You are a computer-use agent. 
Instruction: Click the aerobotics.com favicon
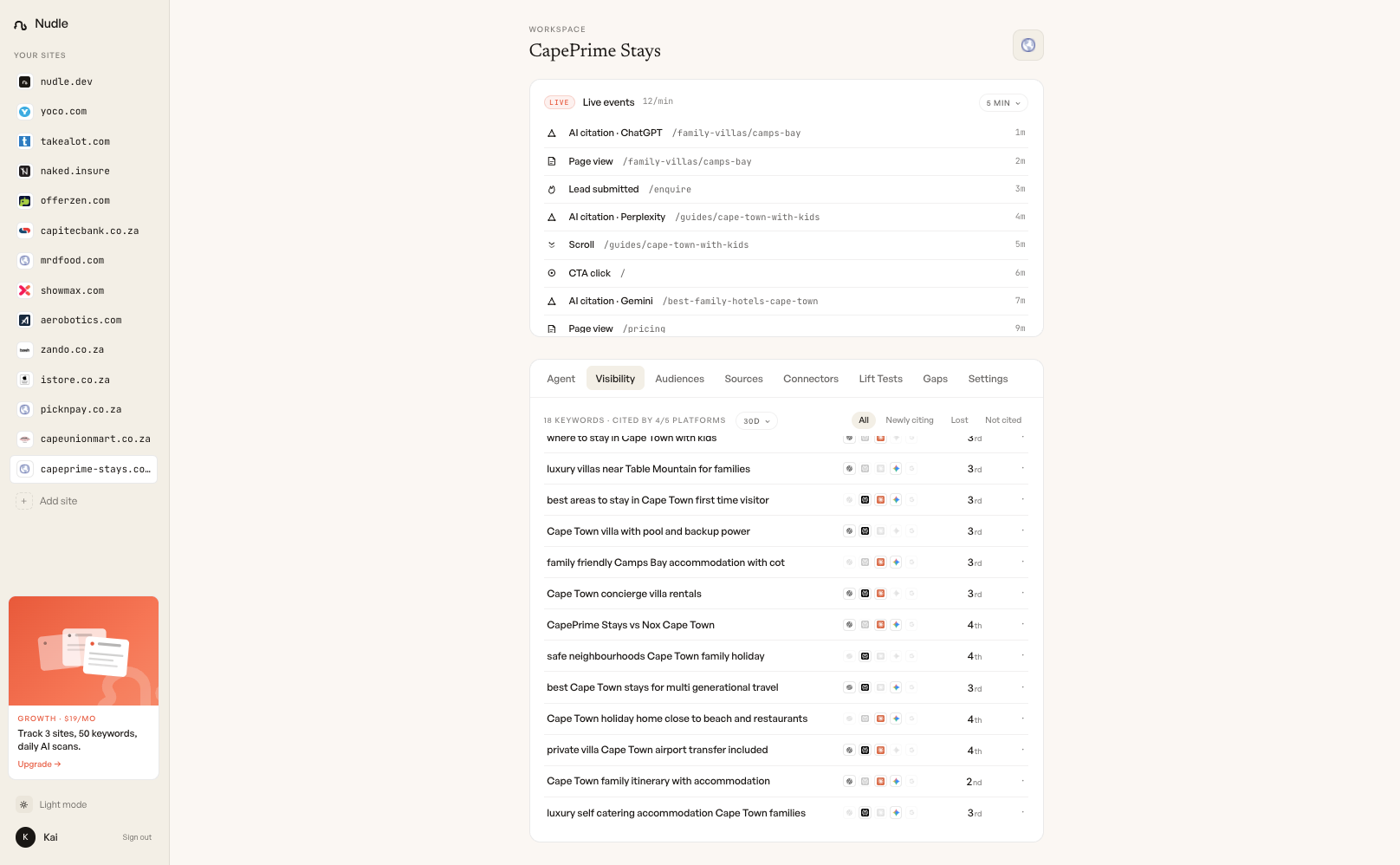point(25,320)
